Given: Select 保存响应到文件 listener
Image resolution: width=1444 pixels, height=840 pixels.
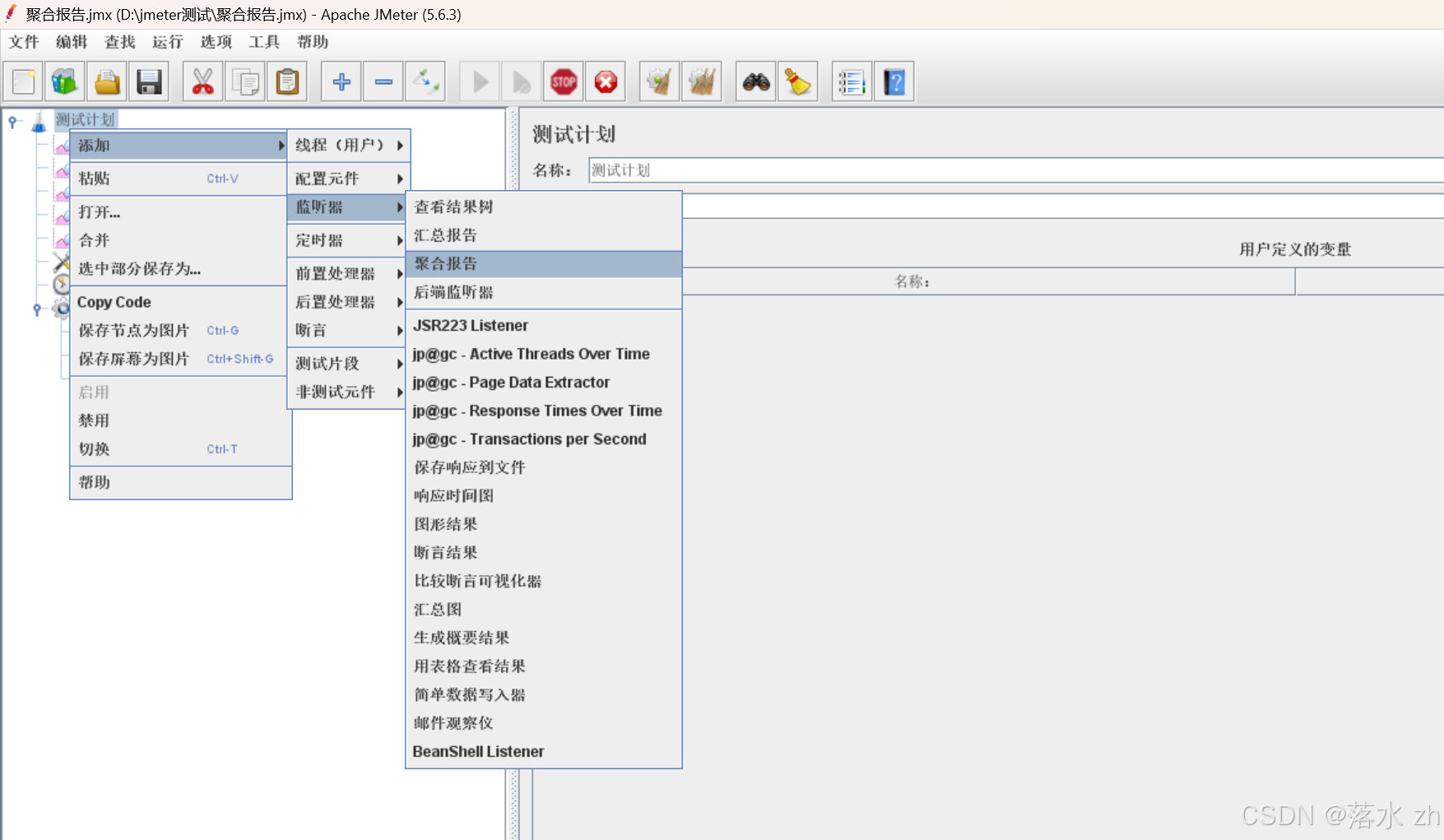Looking at the screenshot, I should click(544, 467).
